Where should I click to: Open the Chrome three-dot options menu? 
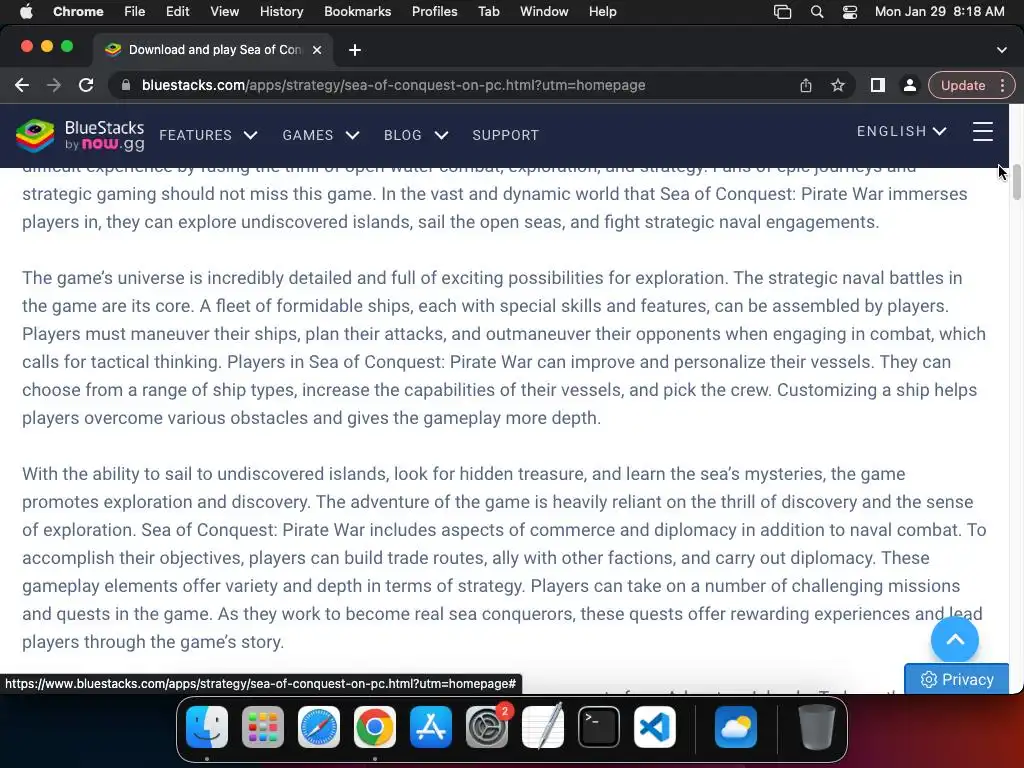1002,85
